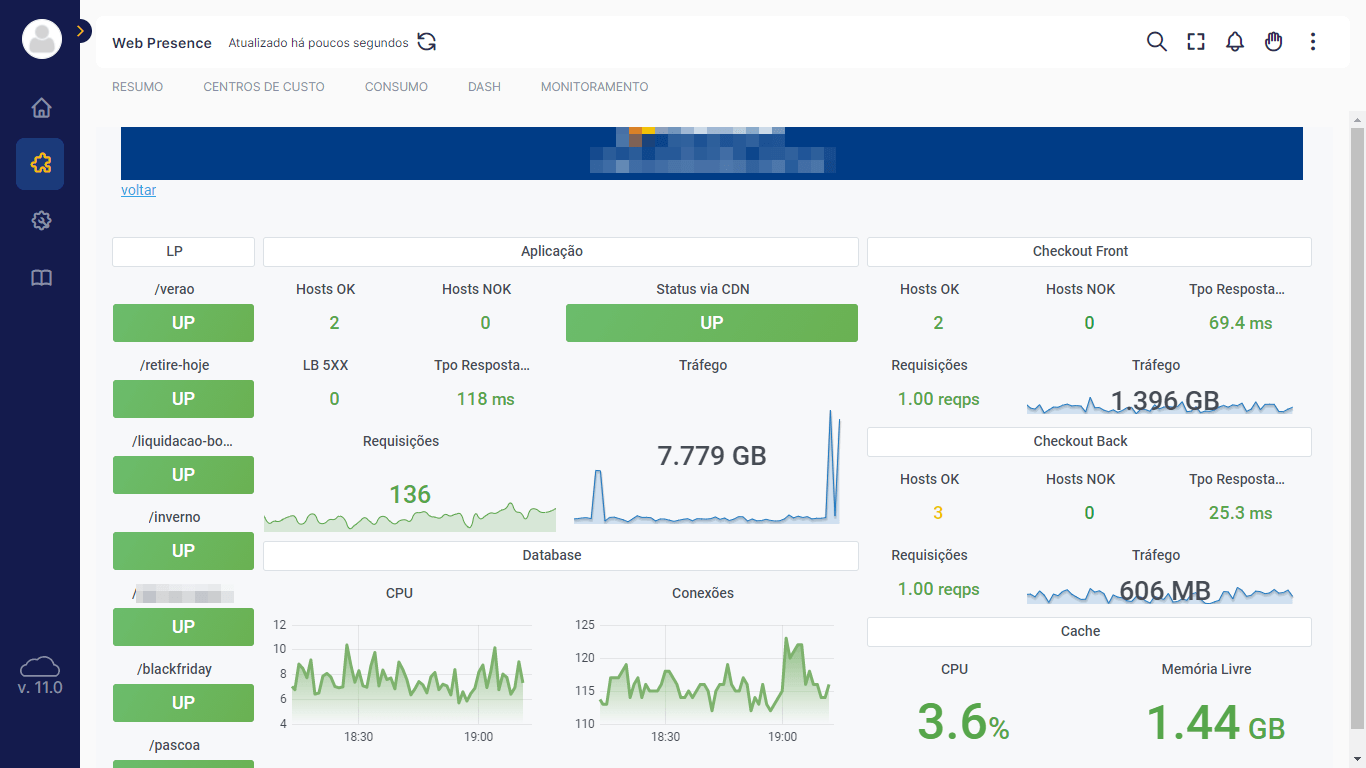This screenshot has height=768, width=1366.
Task: Open search with the magnifier icon
Action: pos(1156,42)
